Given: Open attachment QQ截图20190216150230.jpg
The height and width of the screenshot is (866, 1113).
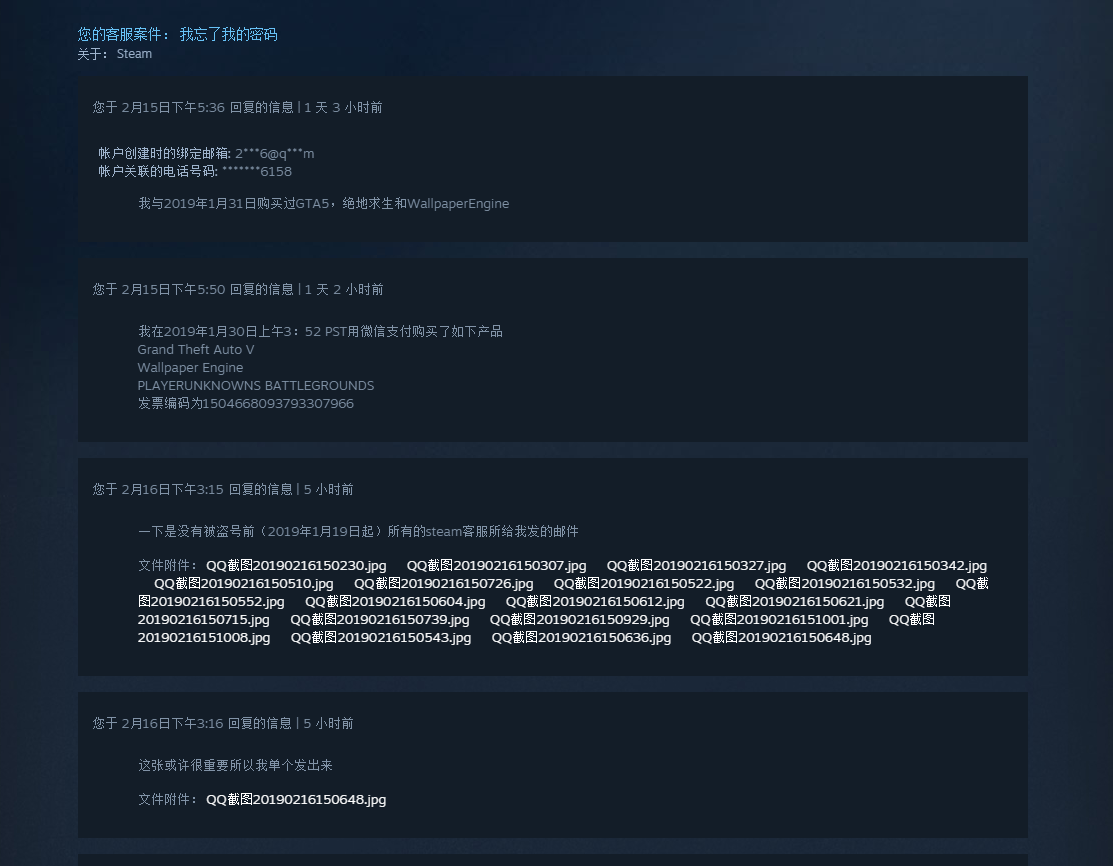Looking at the screenshot, I should pos(296,565).
